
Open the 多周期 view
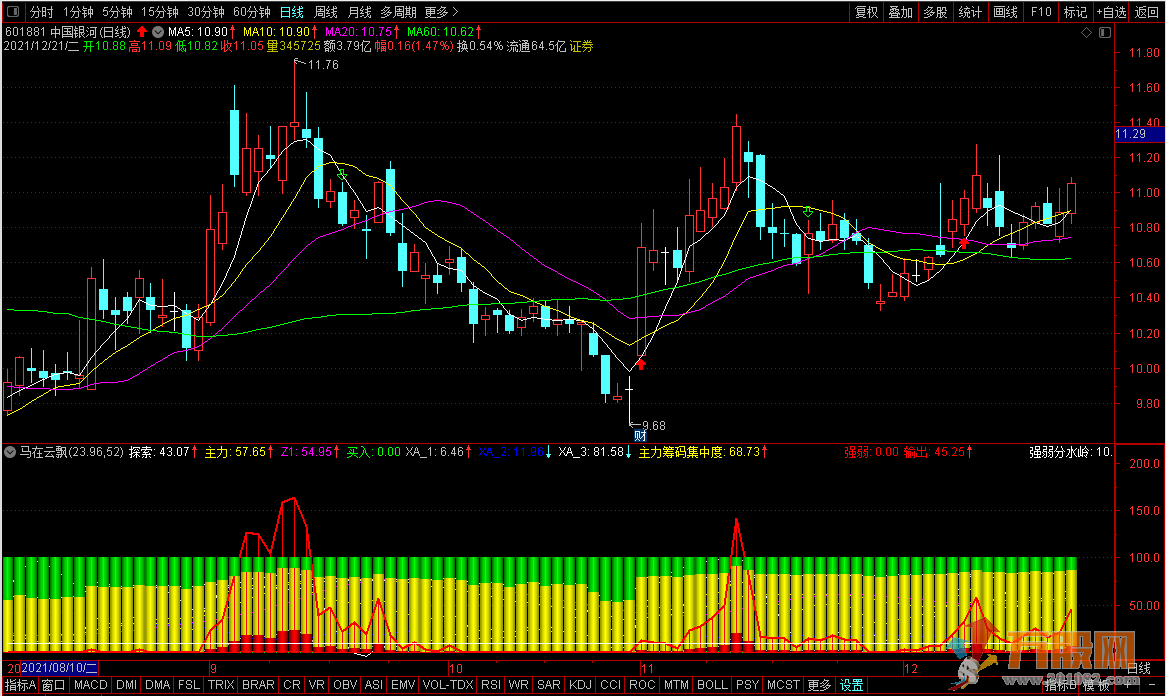pos(398,12)
